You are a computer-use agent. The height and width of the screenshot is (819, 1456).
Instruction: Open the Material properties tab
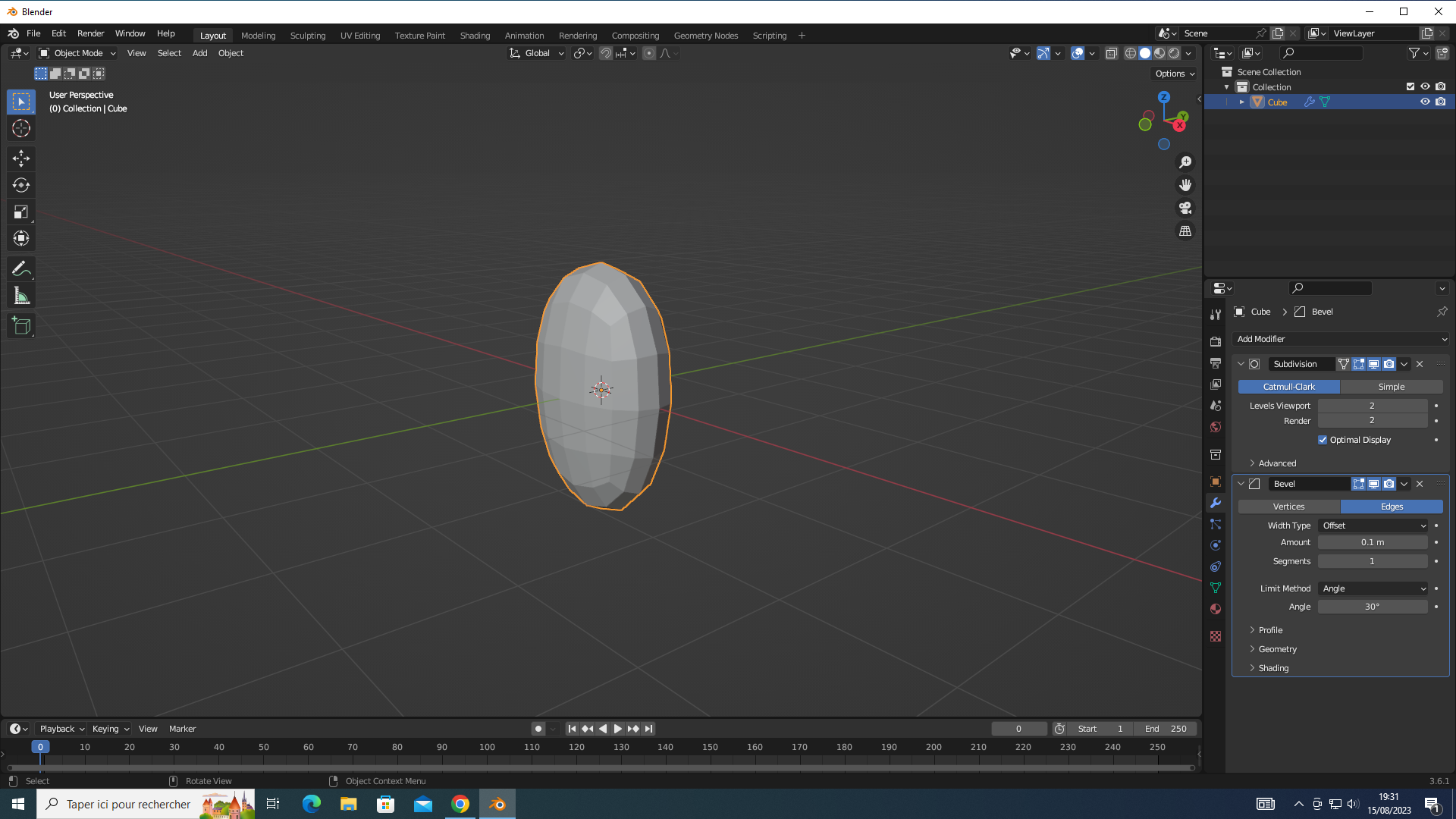click(1216, 609)
